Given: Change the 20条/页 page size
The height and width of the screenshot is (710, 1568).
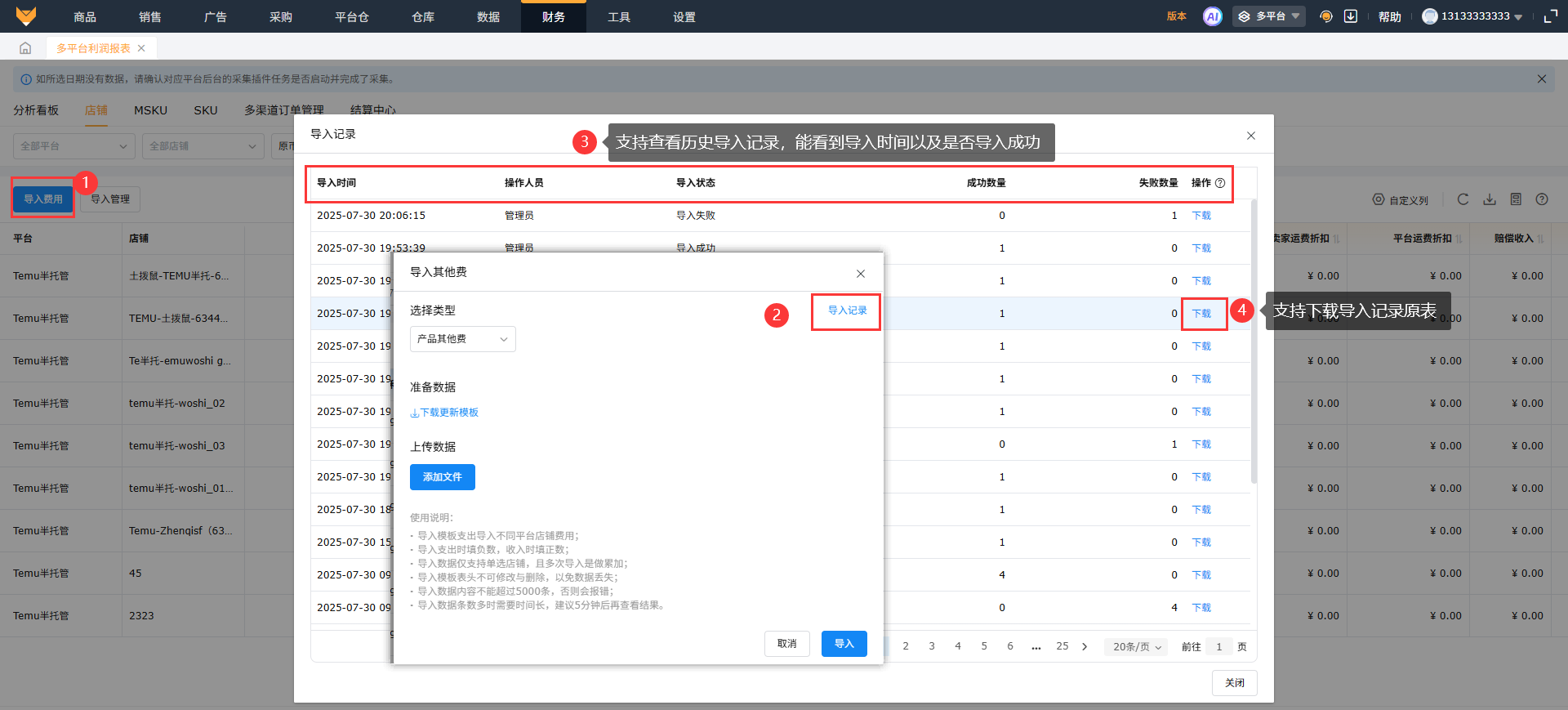Looking at the screenshot, I should pos(1136,646).
